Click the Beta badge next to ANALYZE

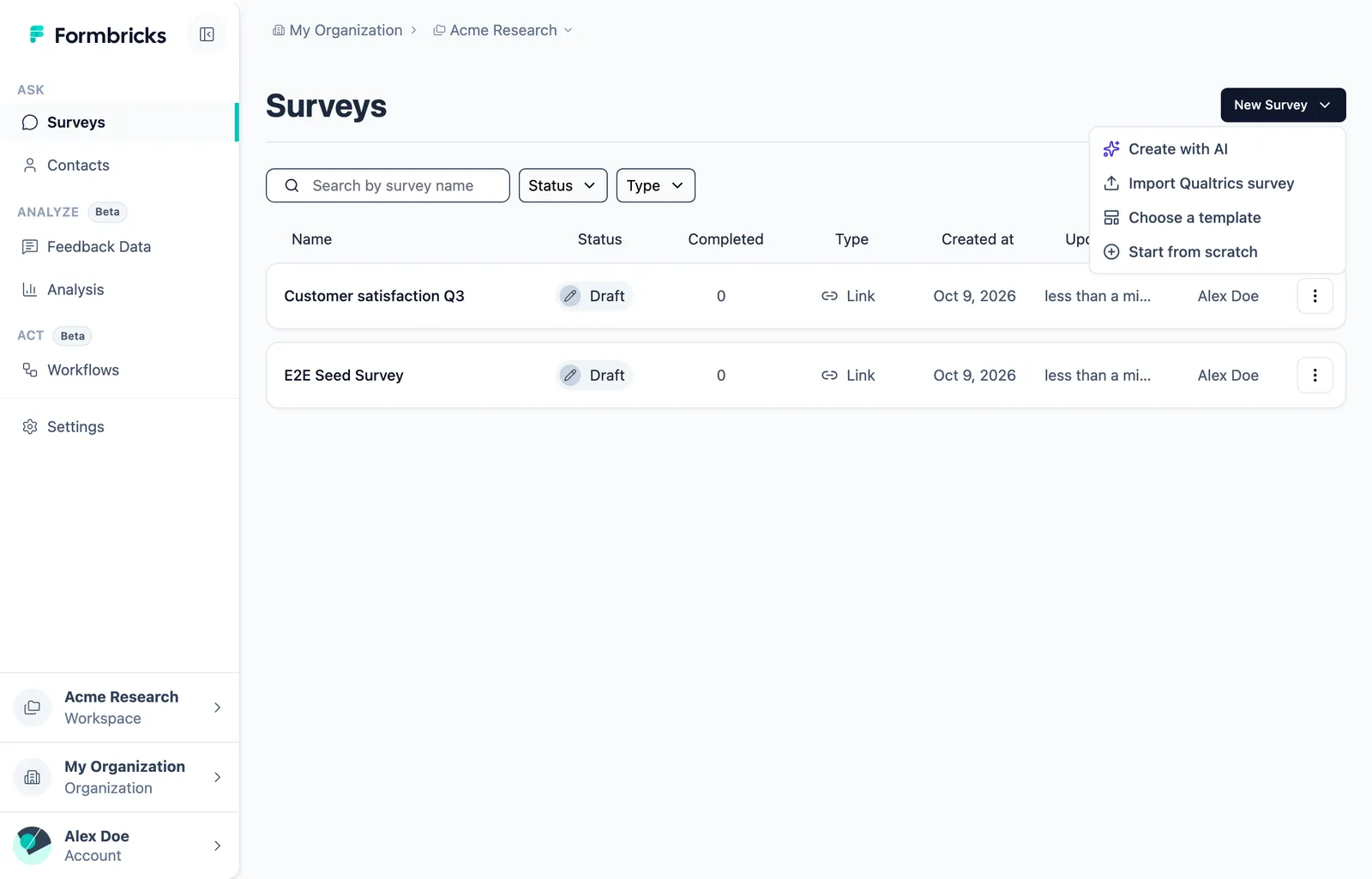pyautogui.click(x=107, y=212)
